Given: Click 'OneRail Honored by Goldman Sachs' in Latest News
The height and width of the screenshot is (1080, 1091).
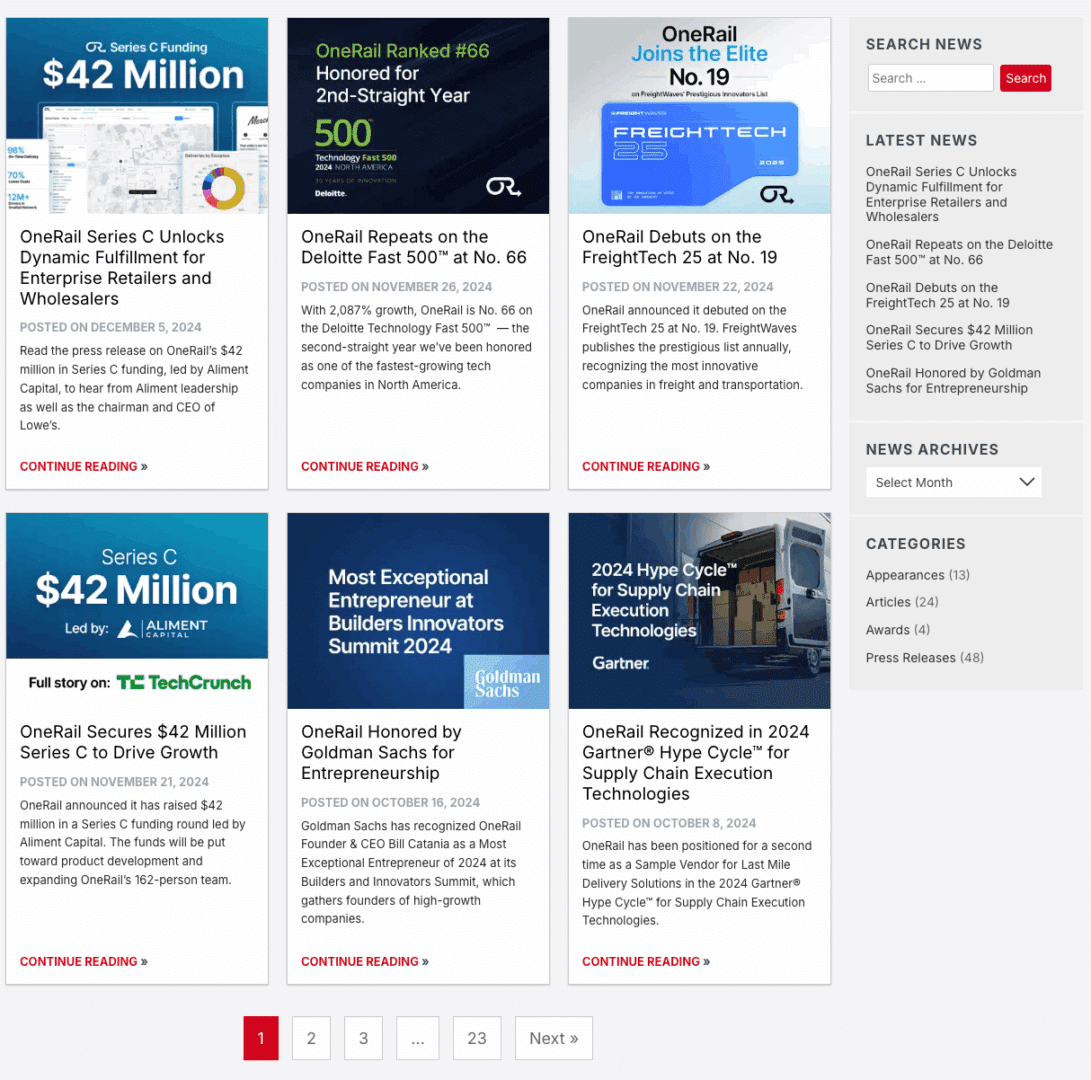Looking at the screenshot, I should (953, 380).
